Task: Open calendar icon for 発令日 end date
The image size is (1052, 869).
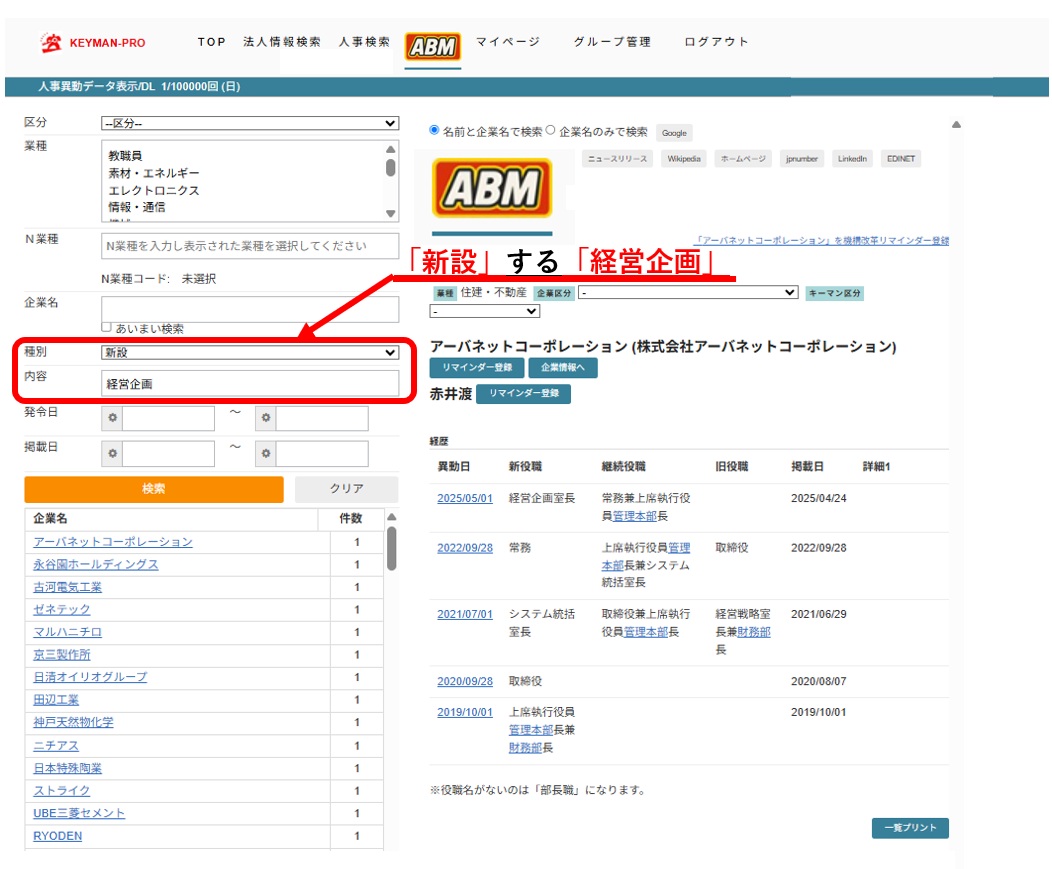Action: 266,418
